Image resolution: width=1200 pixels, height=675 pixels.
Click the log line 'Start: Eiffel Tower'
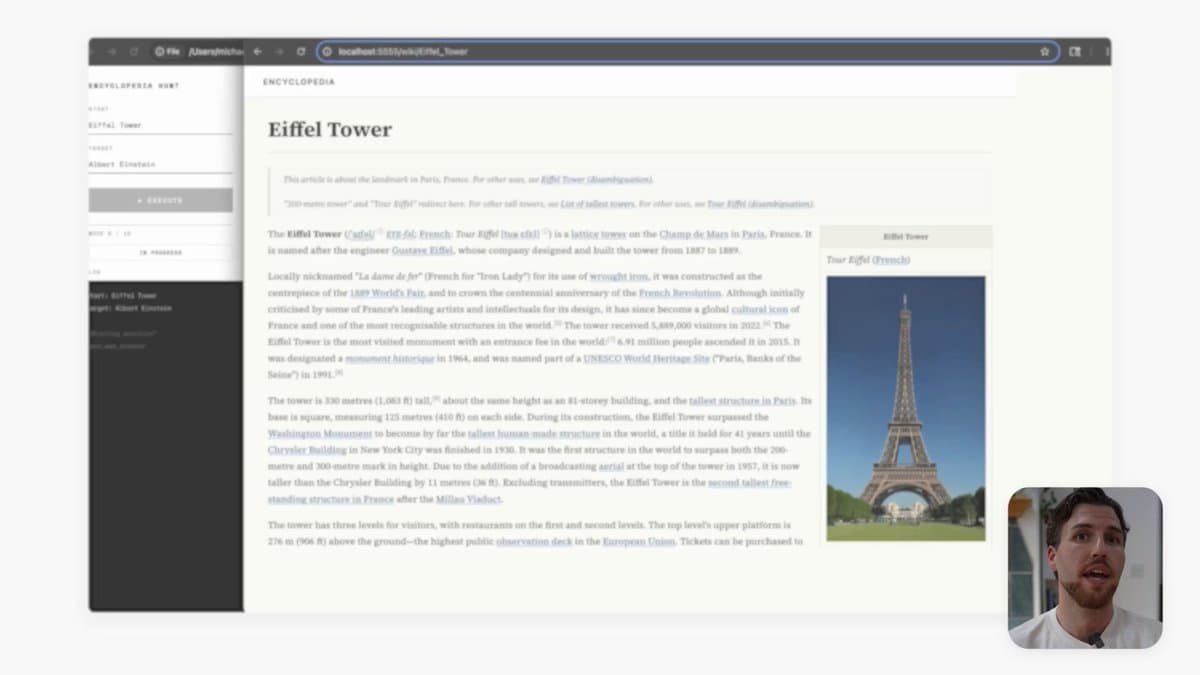click(x=123, y=296)
